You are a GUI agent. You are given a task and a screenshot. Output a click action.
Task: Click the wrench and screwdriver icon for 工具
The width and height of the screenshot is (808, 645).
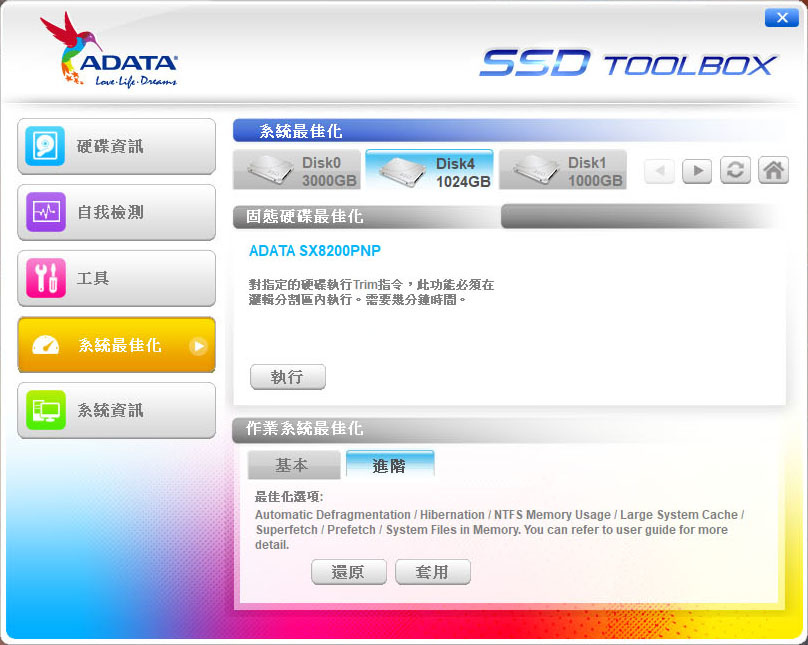(45, 278)
